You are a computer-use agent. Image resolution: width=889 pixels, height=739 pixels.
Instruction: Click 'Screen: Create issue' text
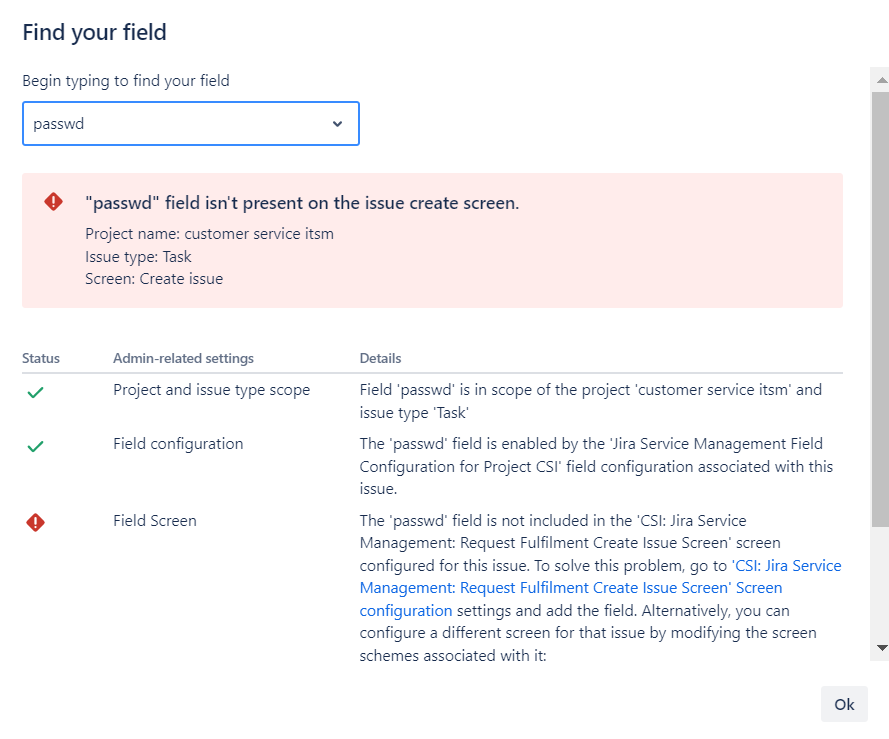tap(154, 279)
